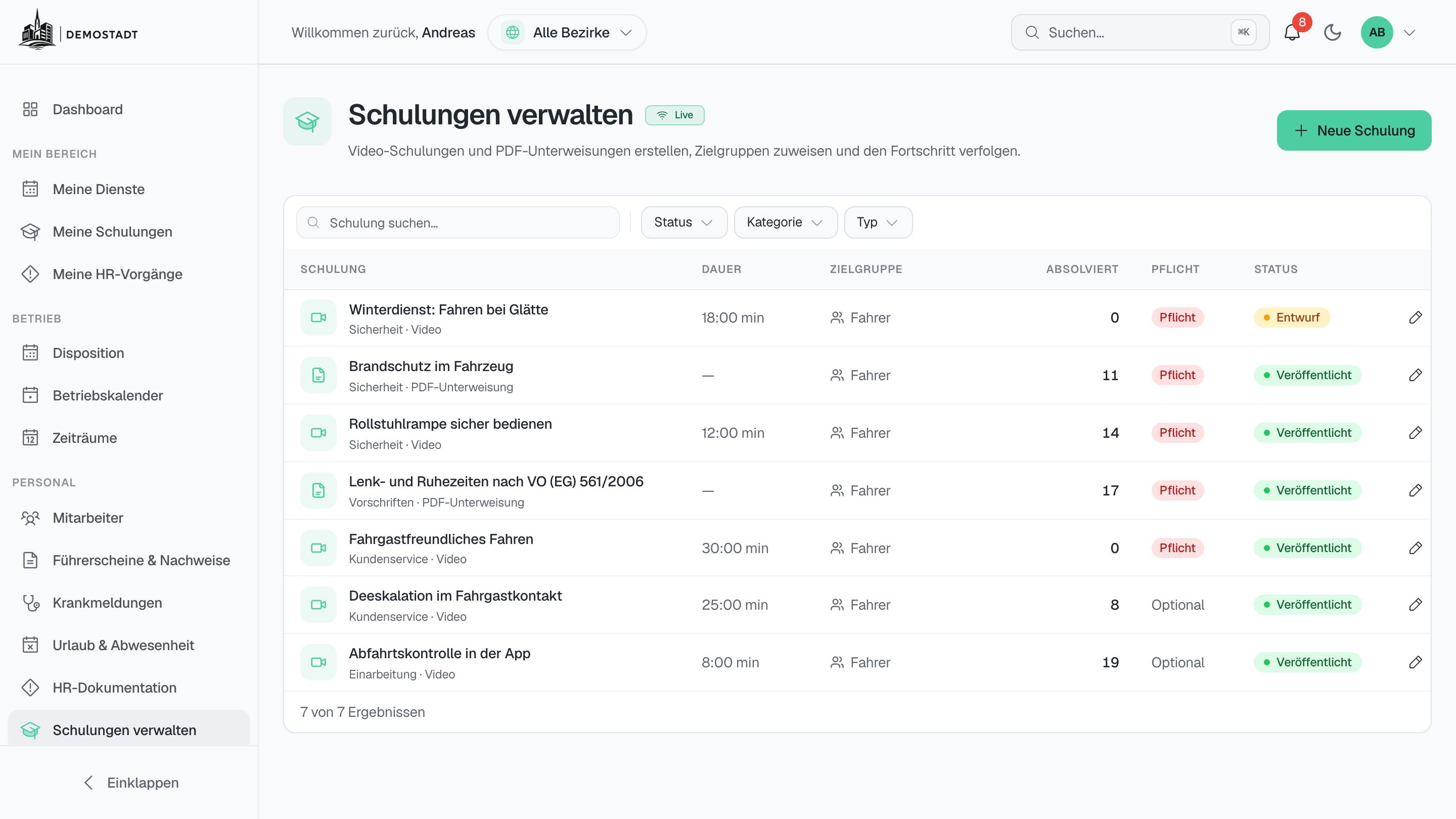Click the PDF icon of Brandschutz im Fahrzeug
The height and width of the screenshot is (819, 1456).
pyautogui.click(x=318, y=375)
